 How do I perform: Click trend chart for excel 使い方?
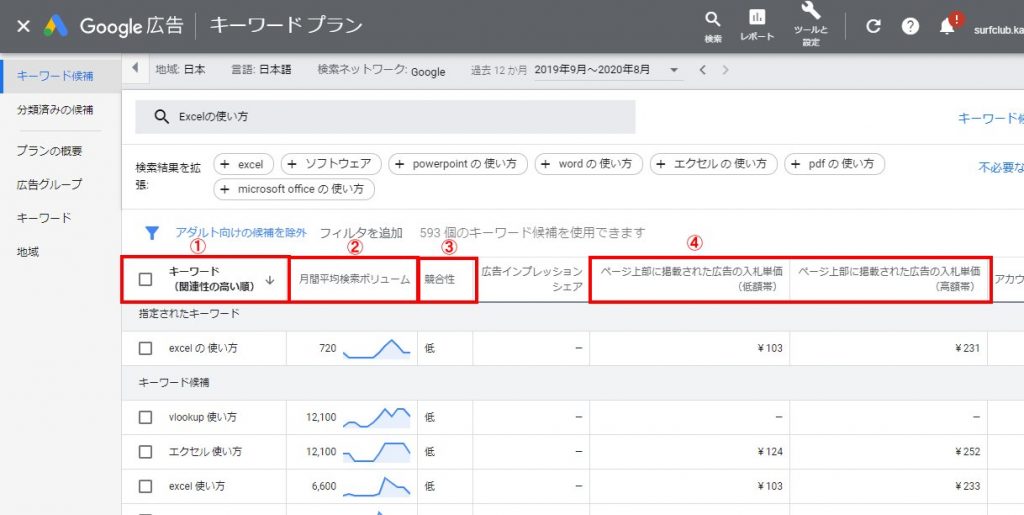click(x=377, y=486)
